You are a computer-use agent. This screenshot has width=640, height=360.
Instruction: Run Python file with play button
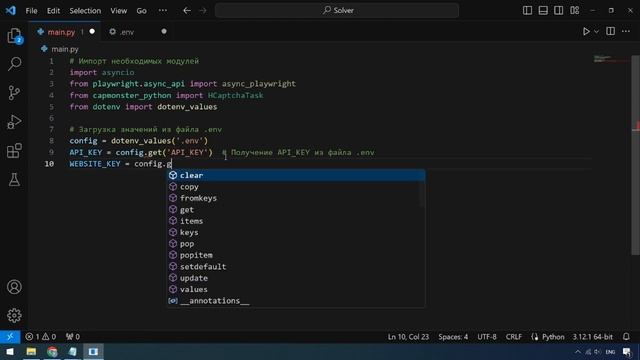586,31
